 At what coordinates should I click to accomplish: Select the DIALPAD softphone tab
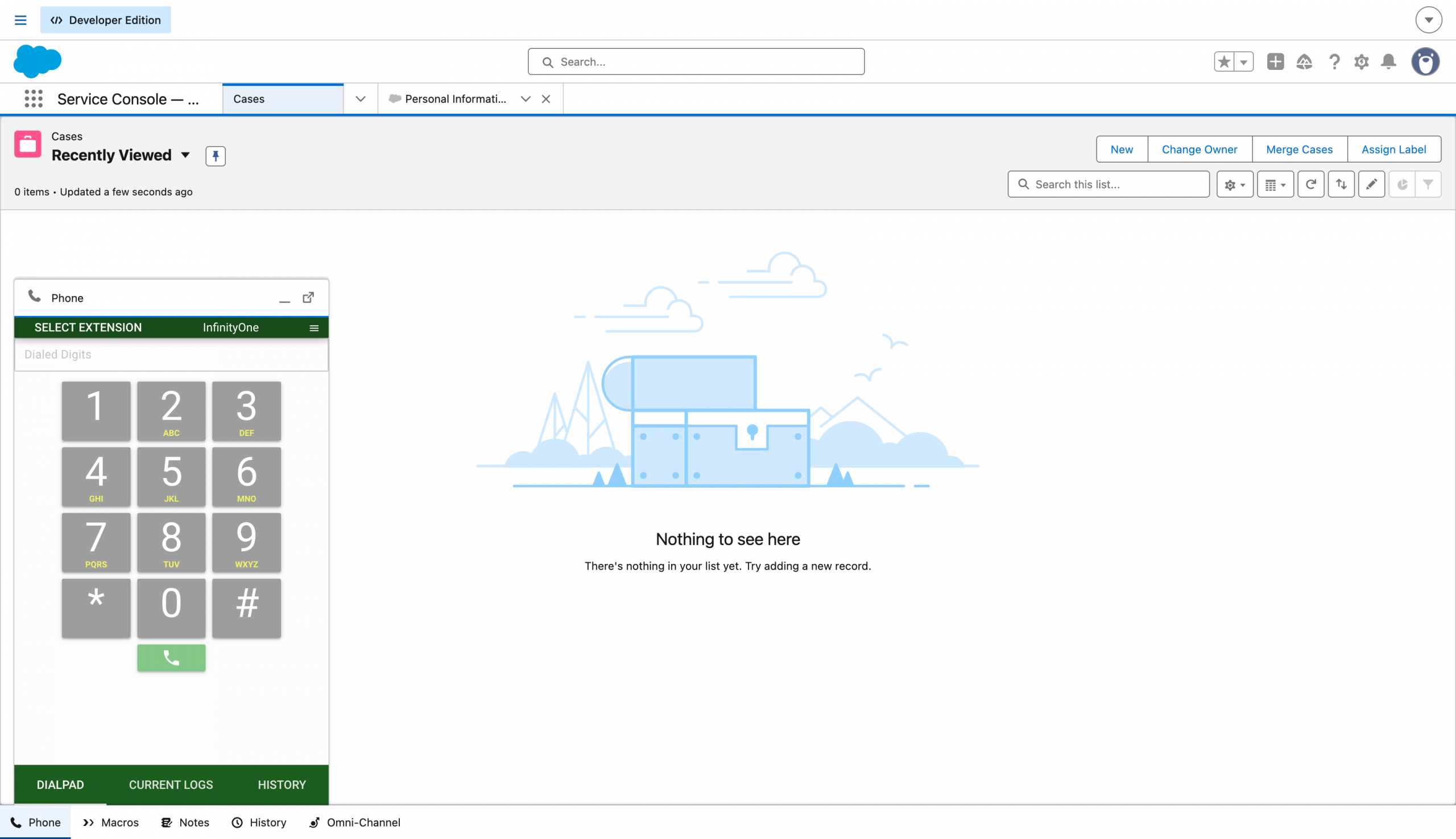(x=60, y=785)
